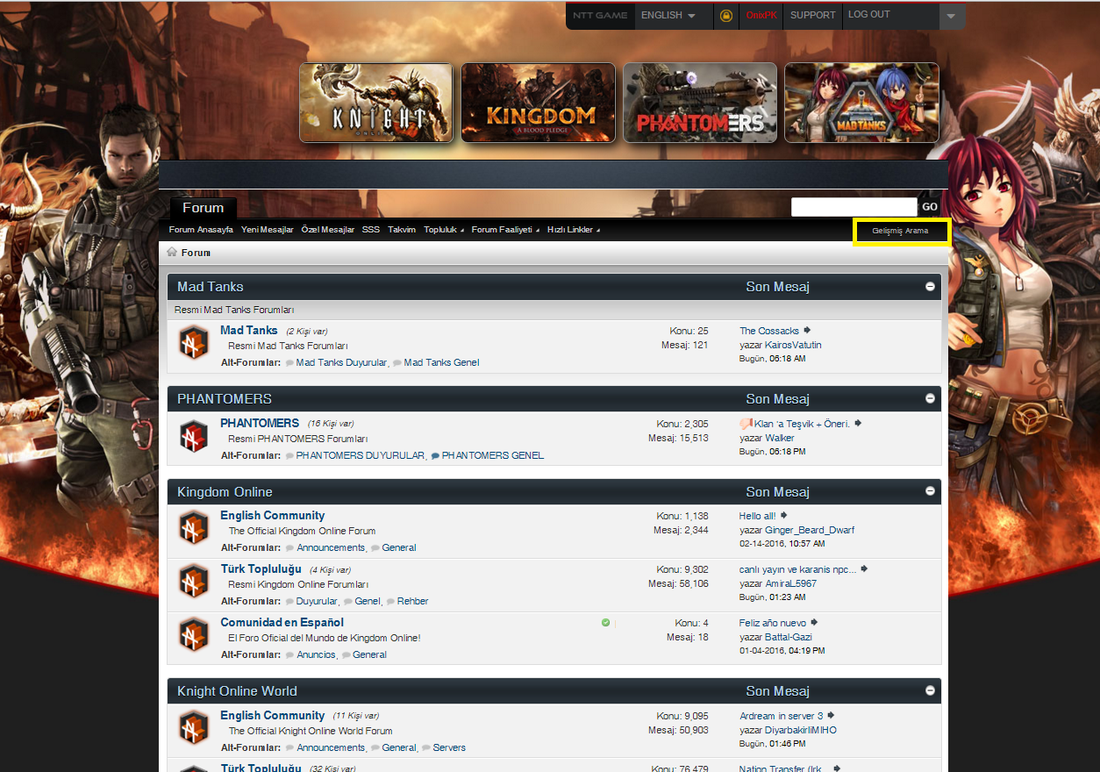
Task: Click speech bubble icon before Anuncios
Action: pyautogui.click(x=290, y=655)
